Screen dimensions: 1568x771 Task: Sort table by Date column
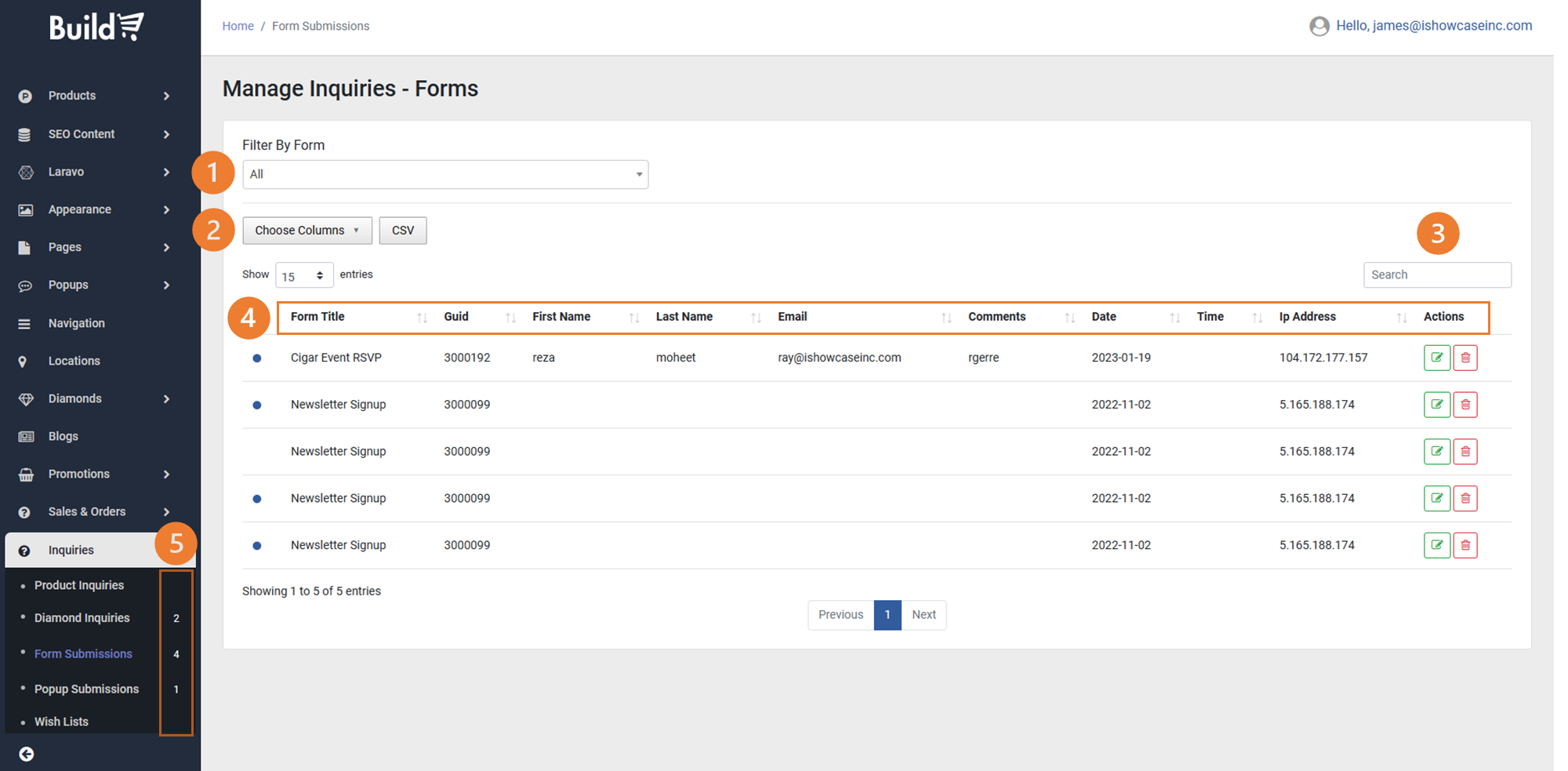pyautogui.click(x=1103, y=317)
